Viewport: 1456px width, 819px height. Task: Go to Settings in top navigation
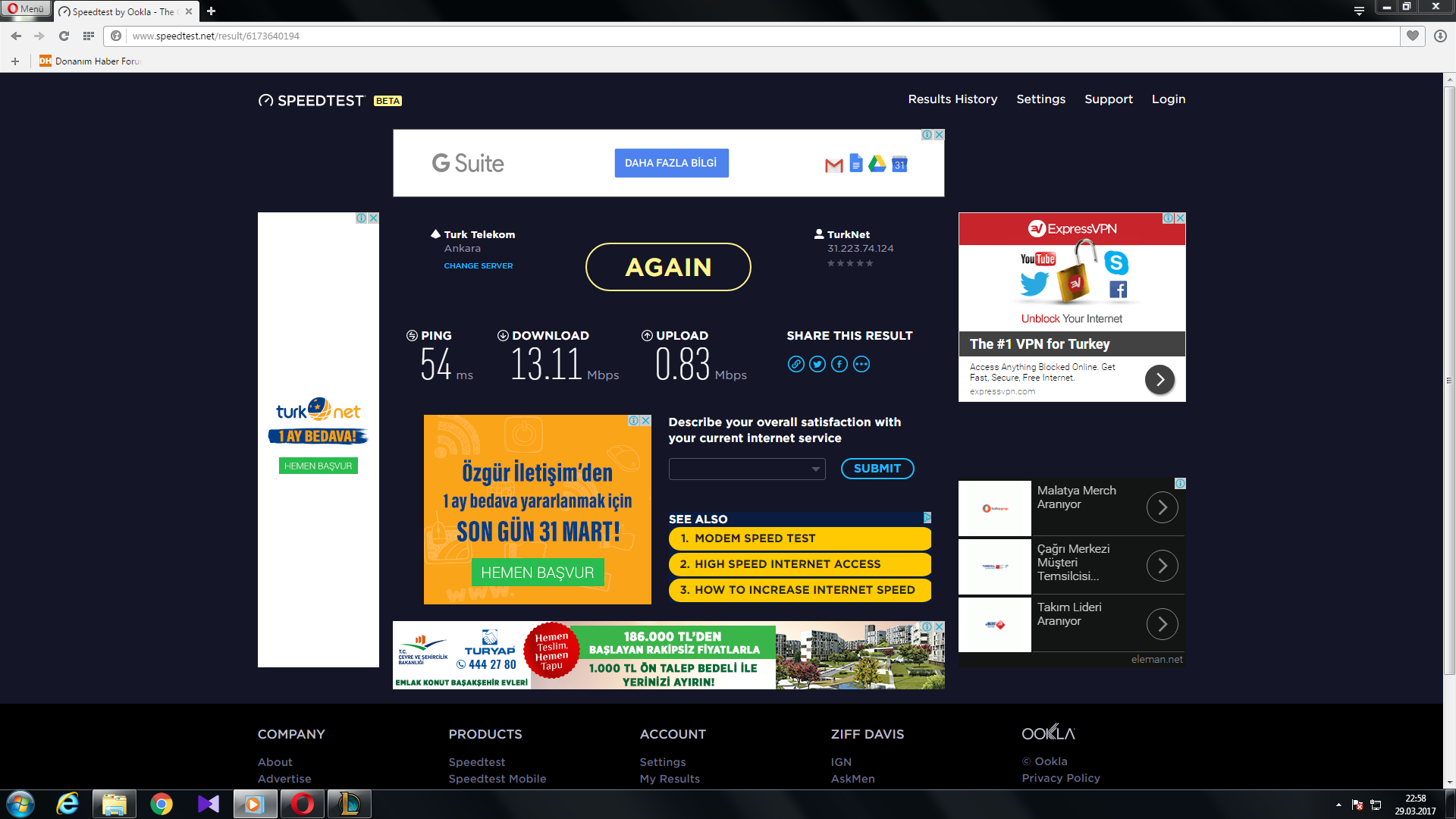(x=1040, y=99)
